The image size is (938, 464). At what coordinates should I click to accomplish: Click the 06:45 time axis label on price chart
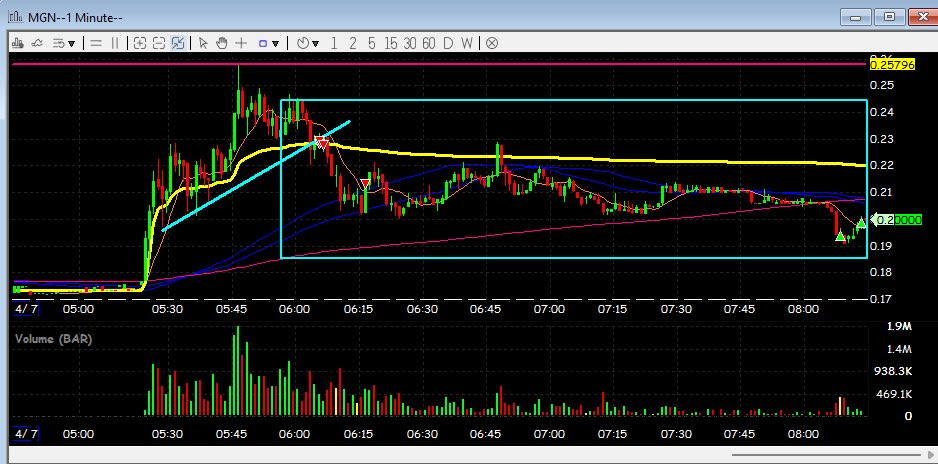tap(485, 309)
